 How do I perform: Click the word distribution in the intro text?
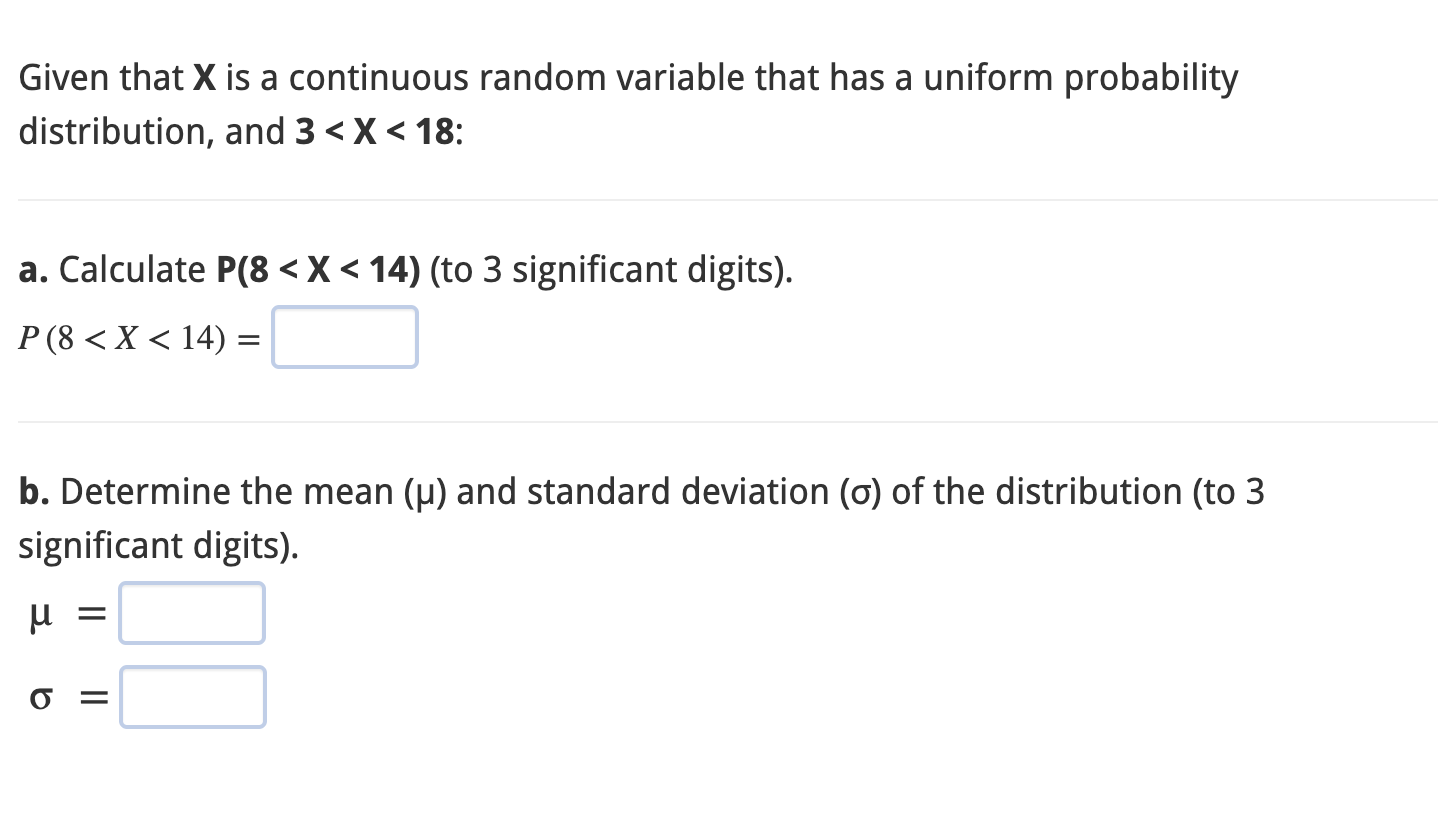click(x=113, y=131)
